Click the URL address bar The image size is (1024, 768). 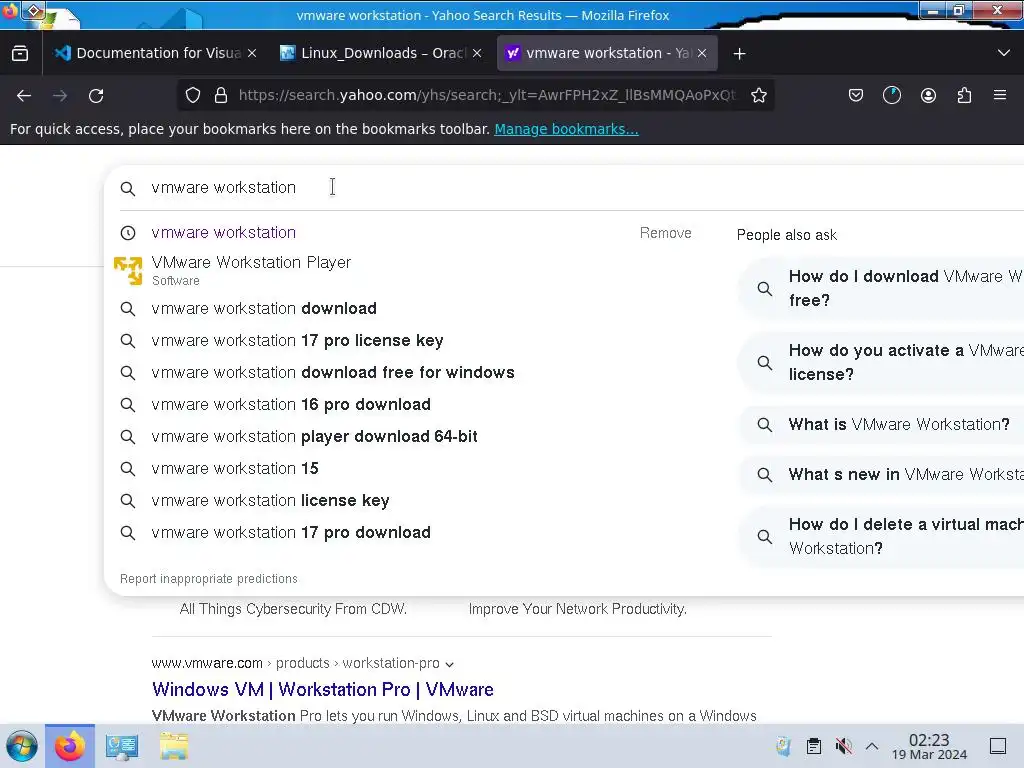click(x=487, y=95)
